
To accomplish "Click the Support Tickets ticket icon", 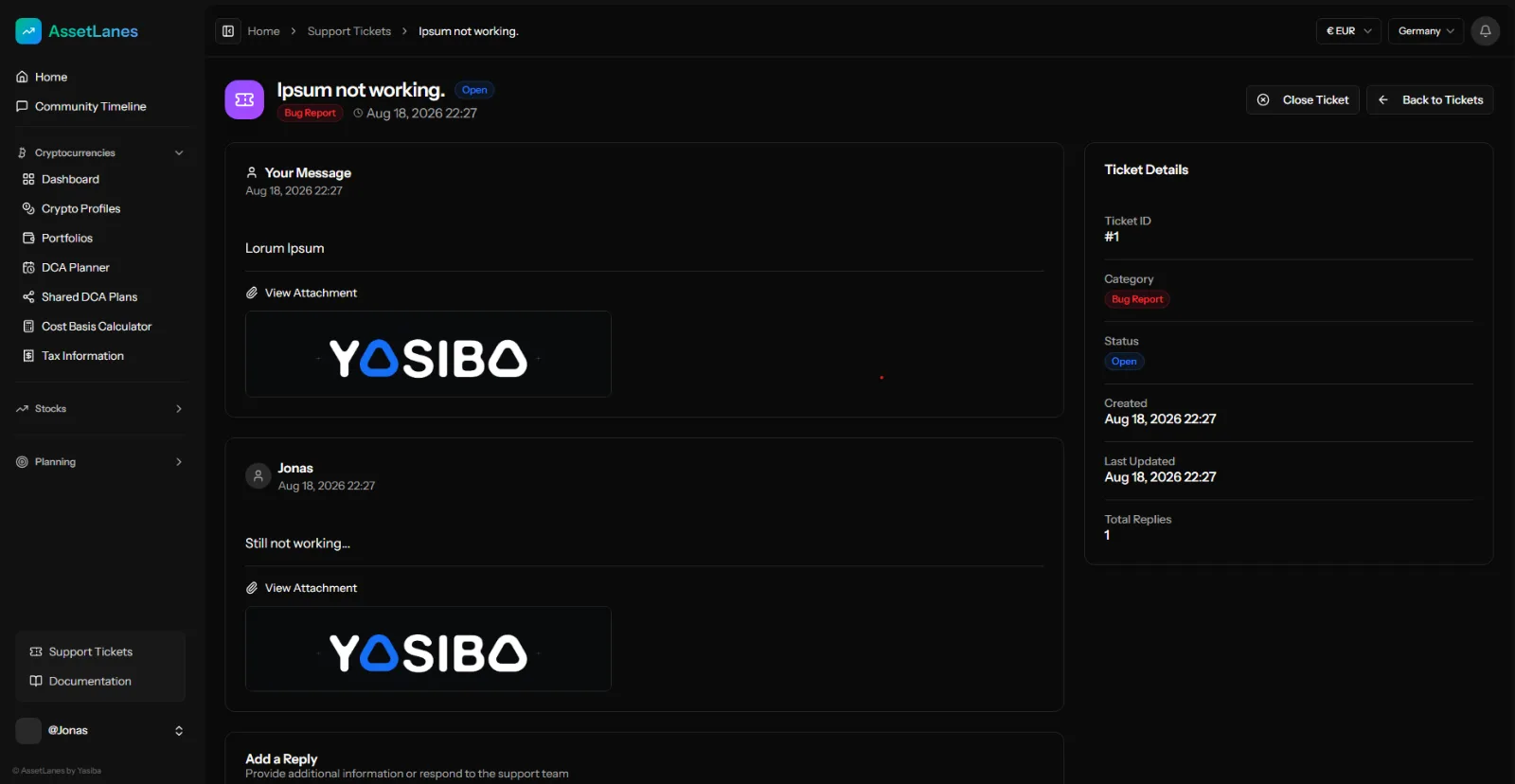I will [x=36, y=651].
